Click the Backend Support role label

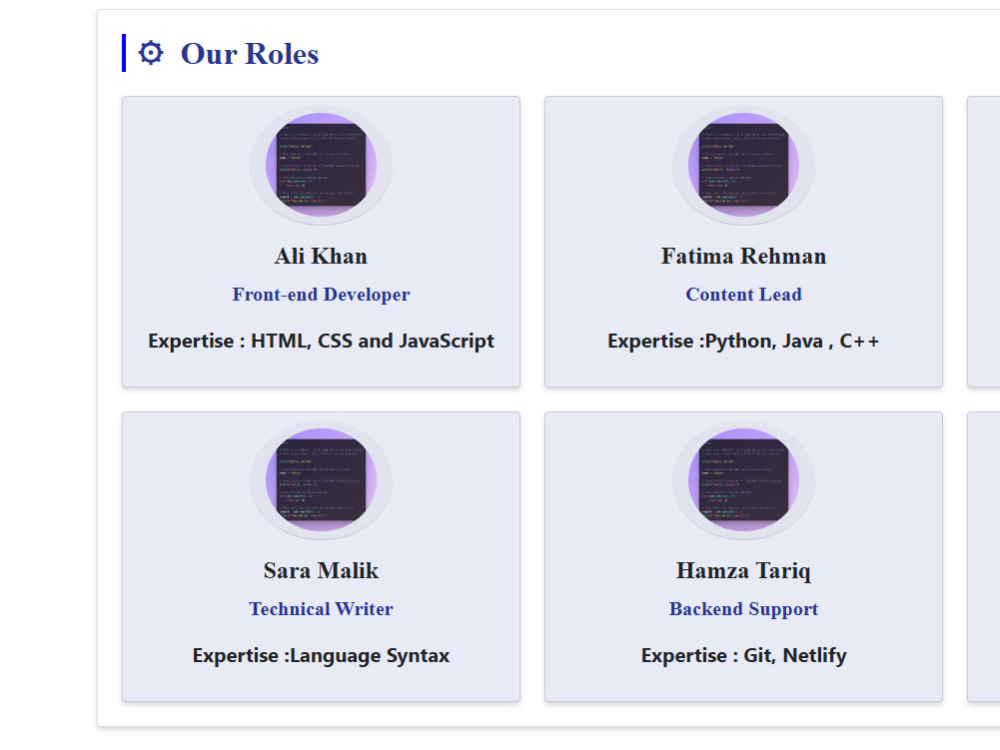(x=744, y=609)
